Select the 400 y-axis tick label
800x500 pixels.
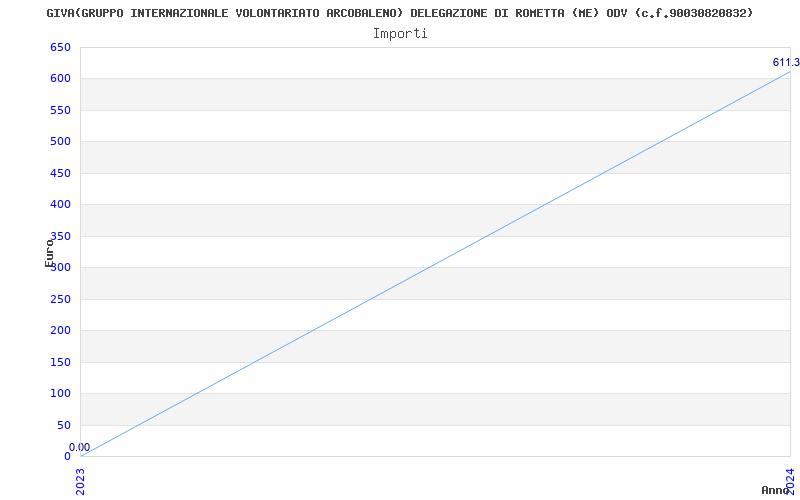point(60,205)
